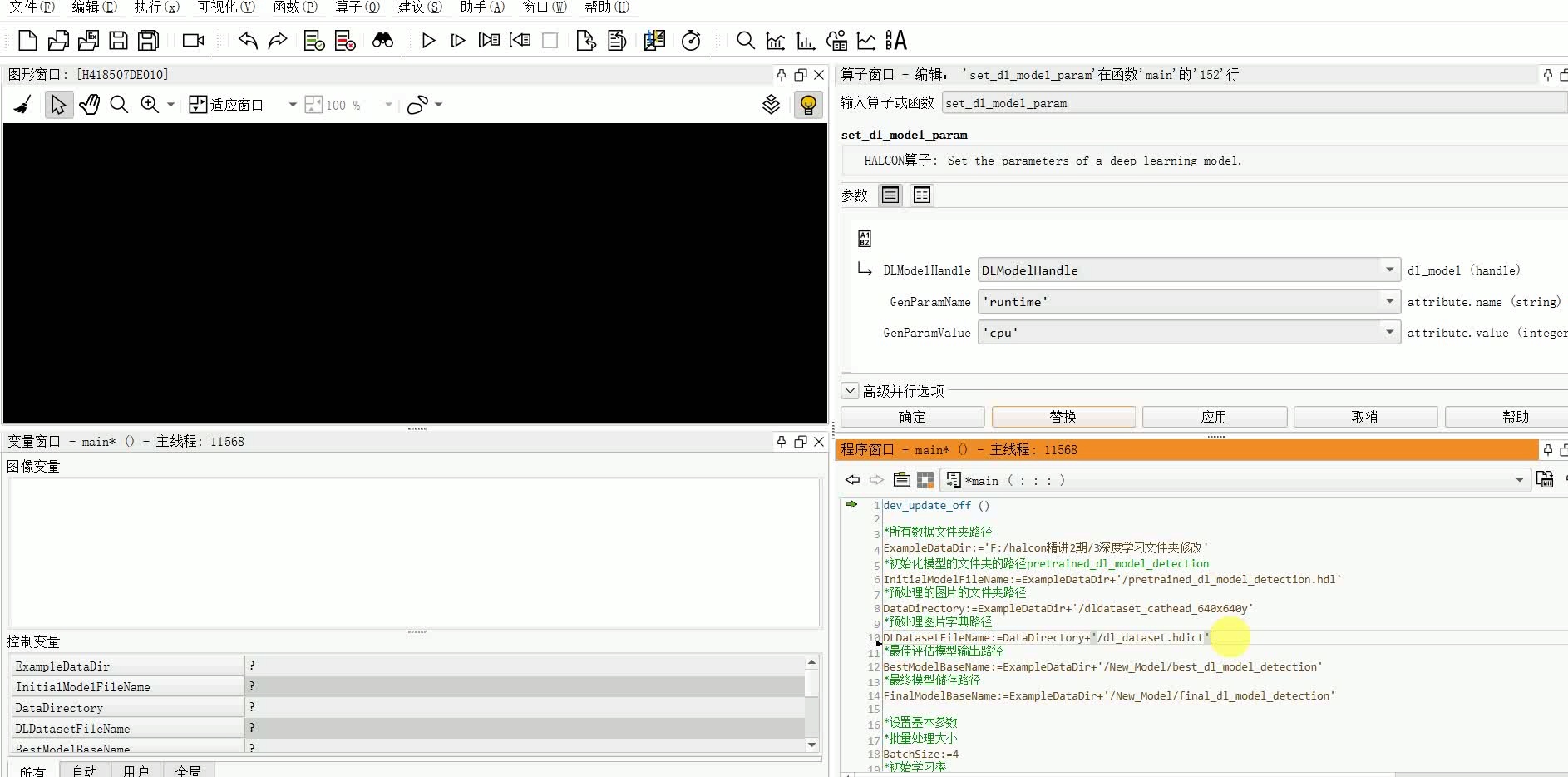The height and width of the screenshot is (777, 1568).
Task: Open the feature histogram tool
Action: 805,40
